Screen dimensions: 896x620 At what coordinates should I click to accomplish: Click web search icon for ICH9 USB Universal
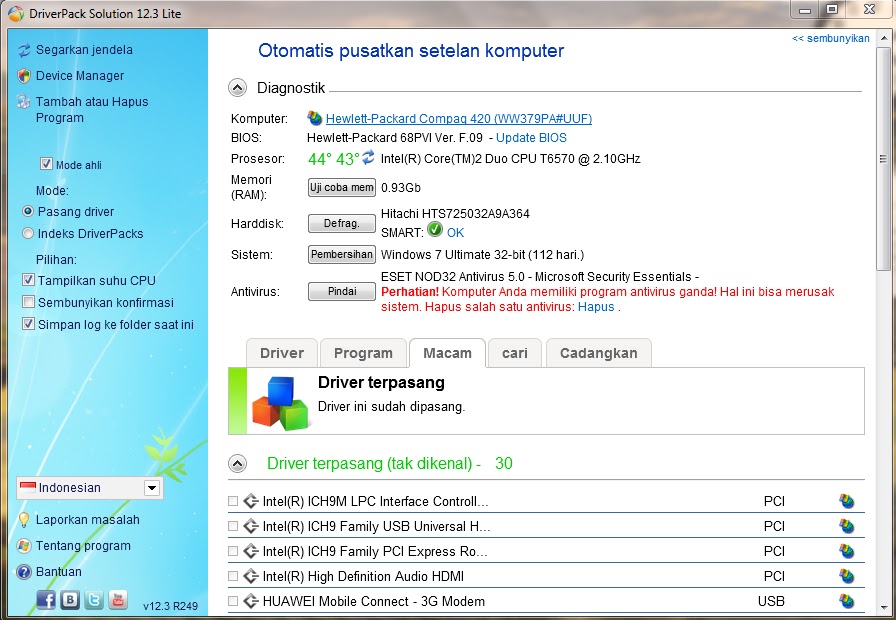[846, 526]
